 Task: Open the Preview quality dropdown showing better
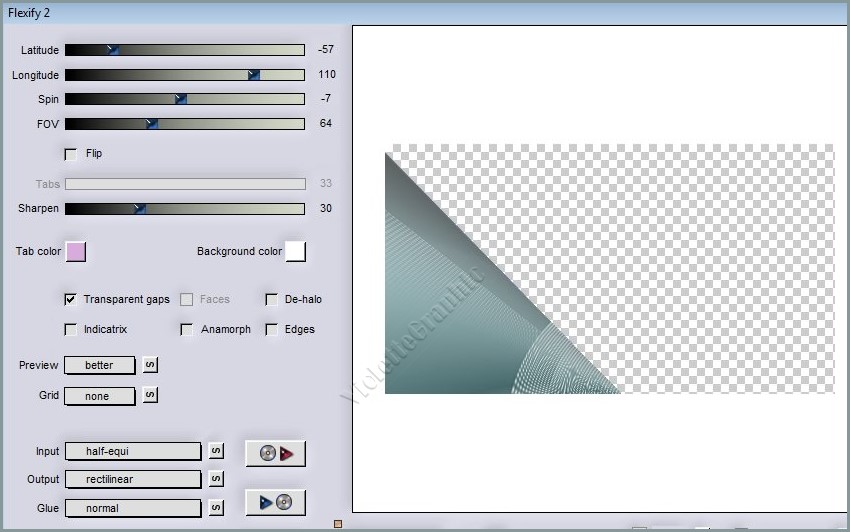[x=100, y=365]
